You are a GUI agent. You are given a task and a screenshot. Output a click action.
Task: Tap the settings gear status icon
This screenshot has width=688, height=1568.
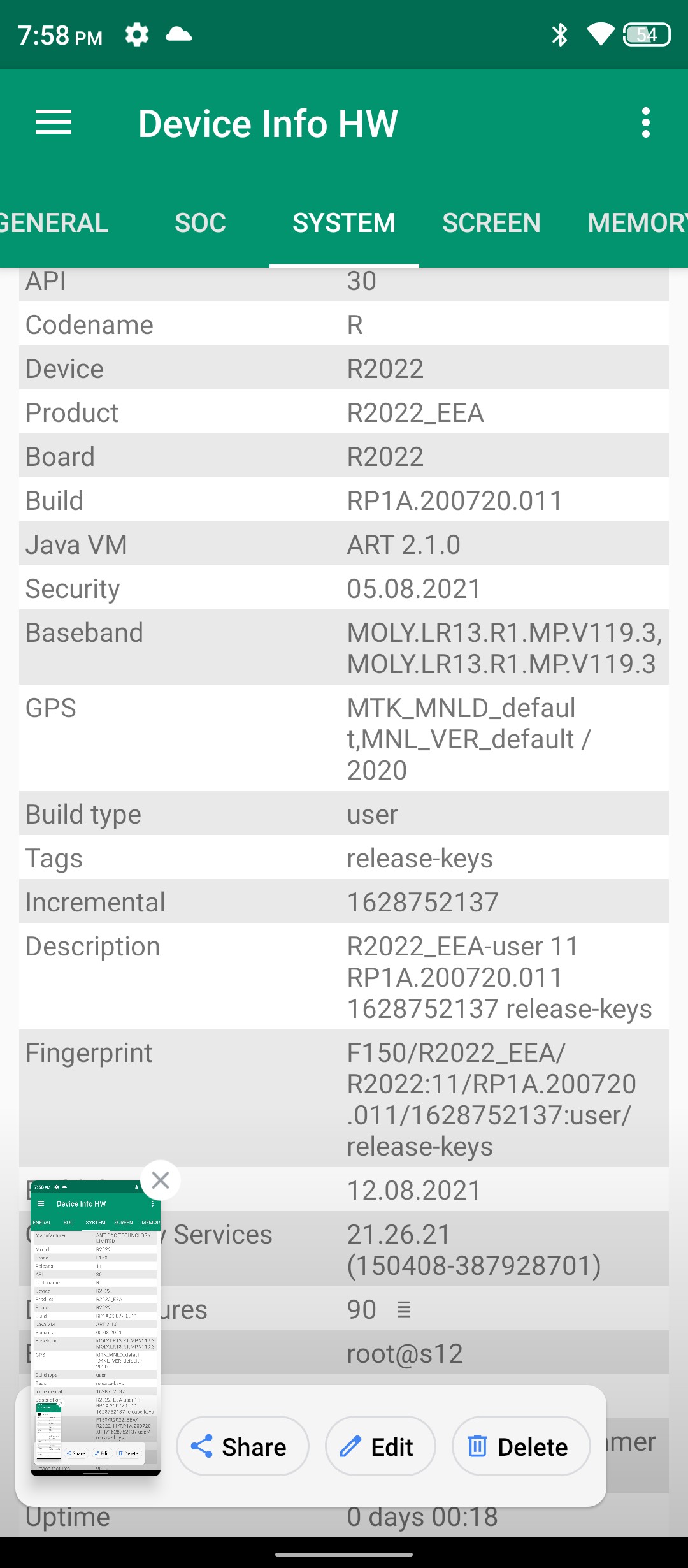pos(137,34)
